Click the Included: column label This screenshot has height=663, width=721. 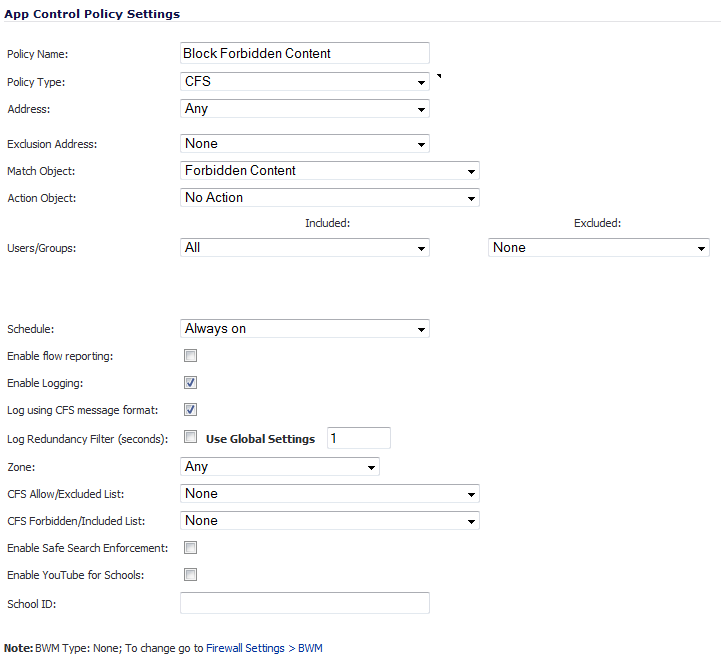click(327, 223)
